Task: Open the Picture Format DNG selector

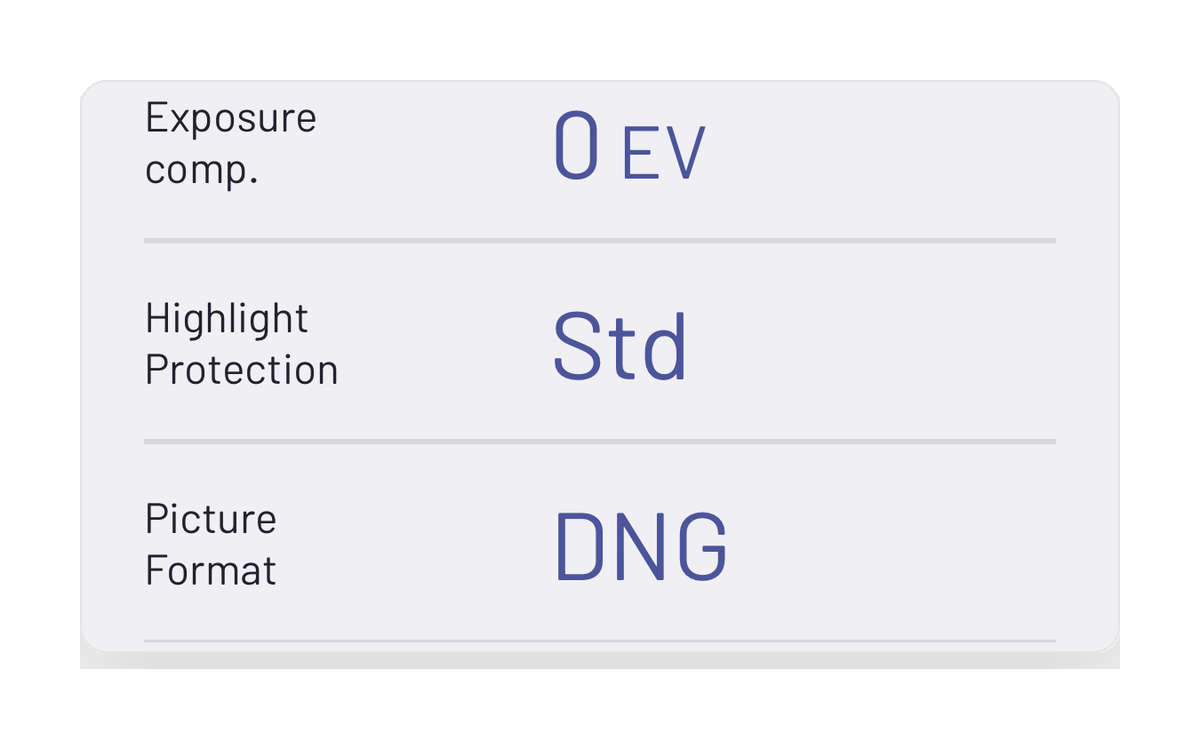Action: click(x=640, y=546)
